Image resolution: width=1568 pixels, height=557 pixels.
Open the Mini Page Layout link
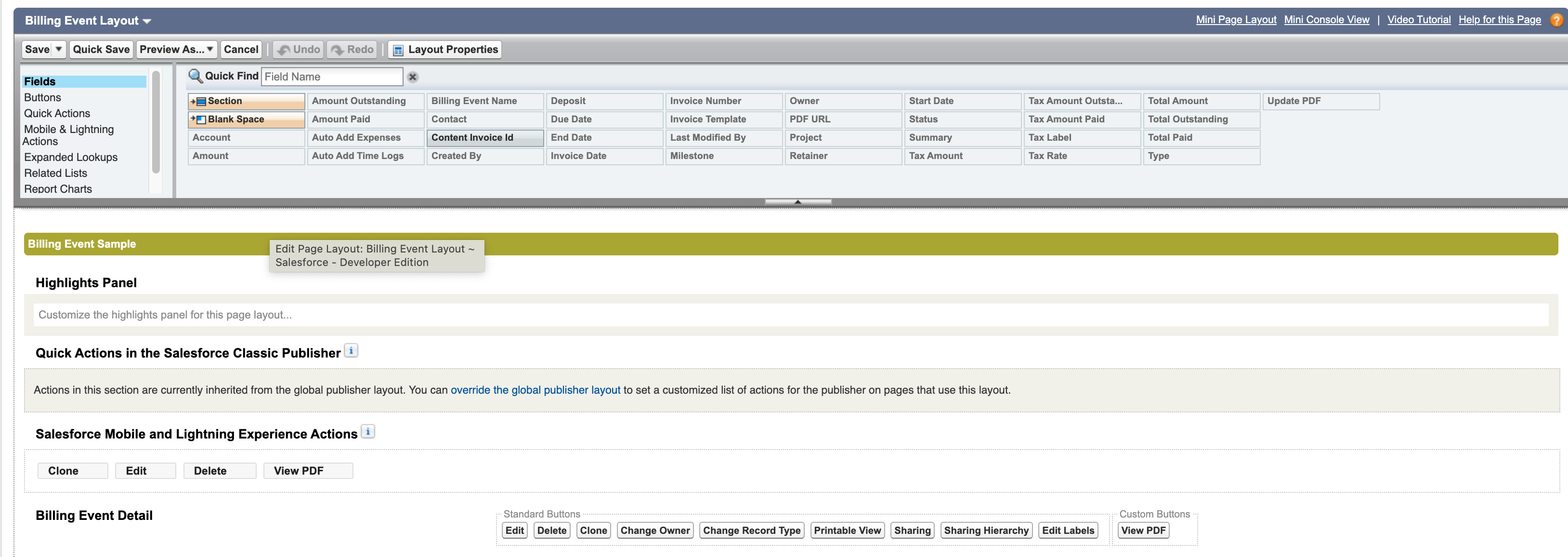[1236, 19]
